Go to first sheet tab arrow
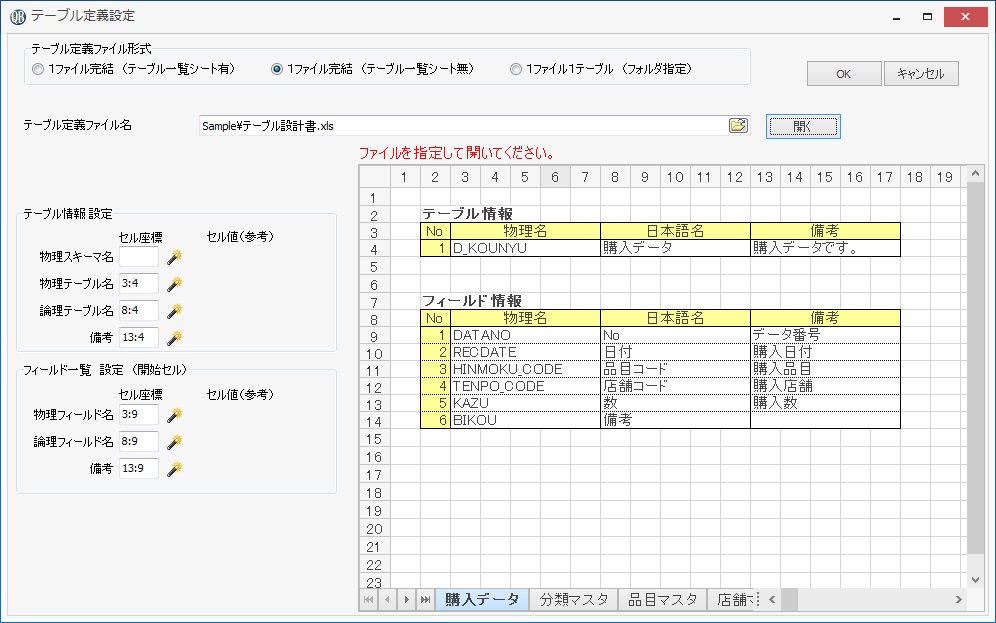Viewport: 996px width, 623px height. tap(368, 599)
